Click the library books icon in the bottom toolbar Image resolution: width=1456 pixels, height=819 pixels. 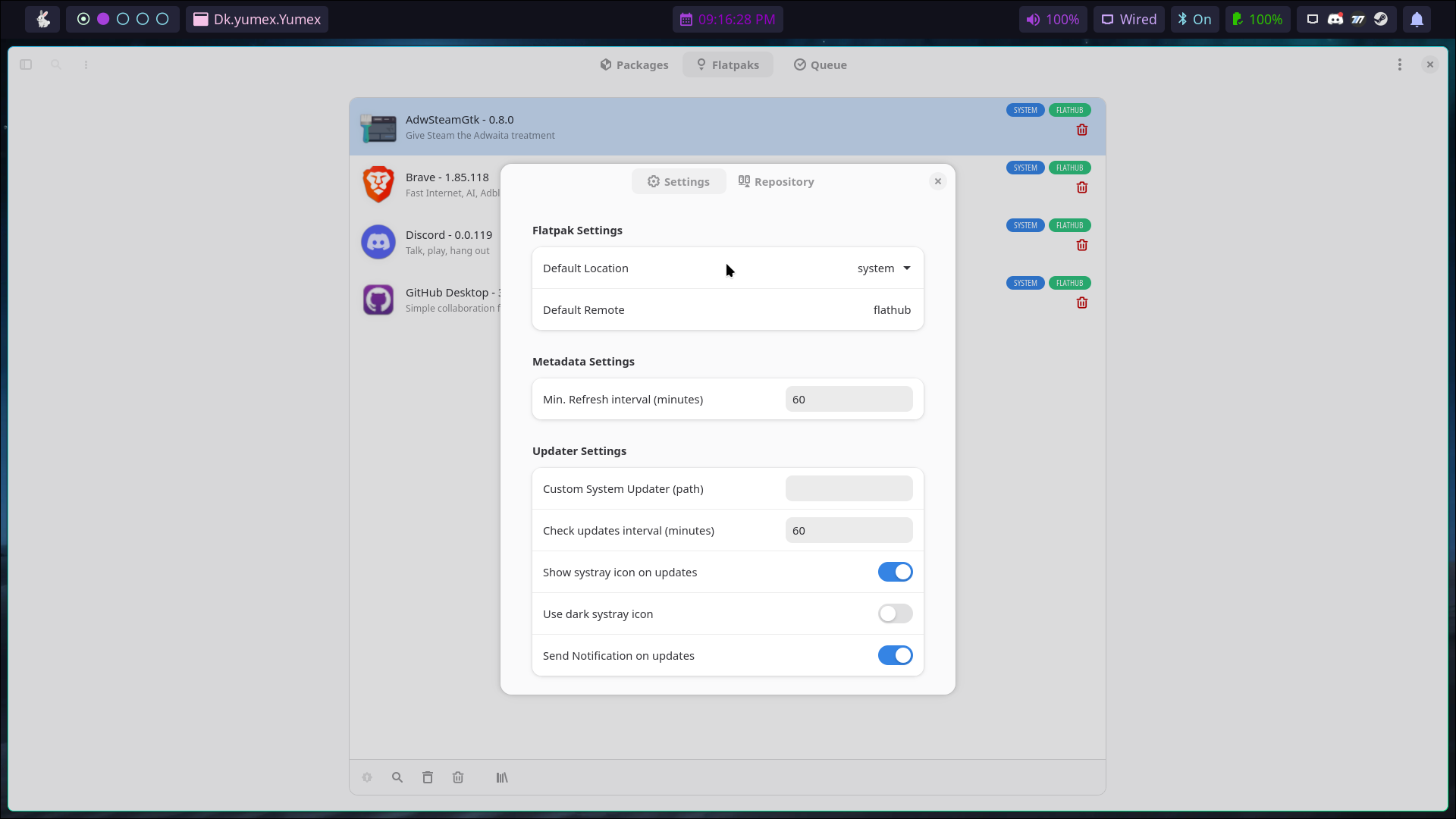pyautogui.click(x=502, y=777)
